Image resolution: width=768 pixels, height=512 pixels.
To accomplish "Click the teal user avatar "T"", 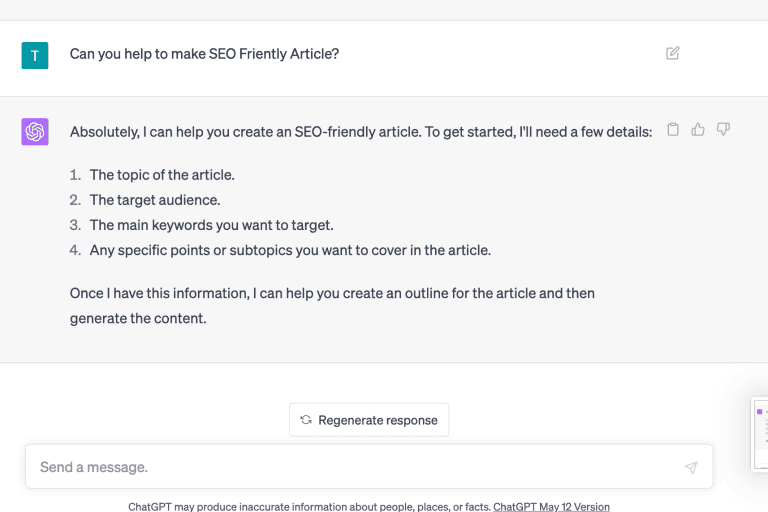I will (x=35, y=55).
